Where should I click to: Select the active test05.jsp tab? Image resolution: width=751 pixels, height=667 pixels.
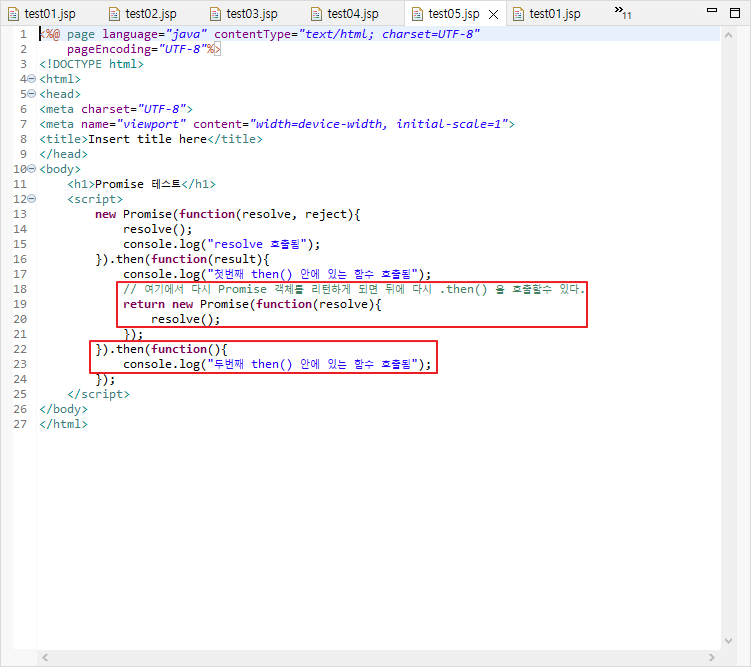454,14
